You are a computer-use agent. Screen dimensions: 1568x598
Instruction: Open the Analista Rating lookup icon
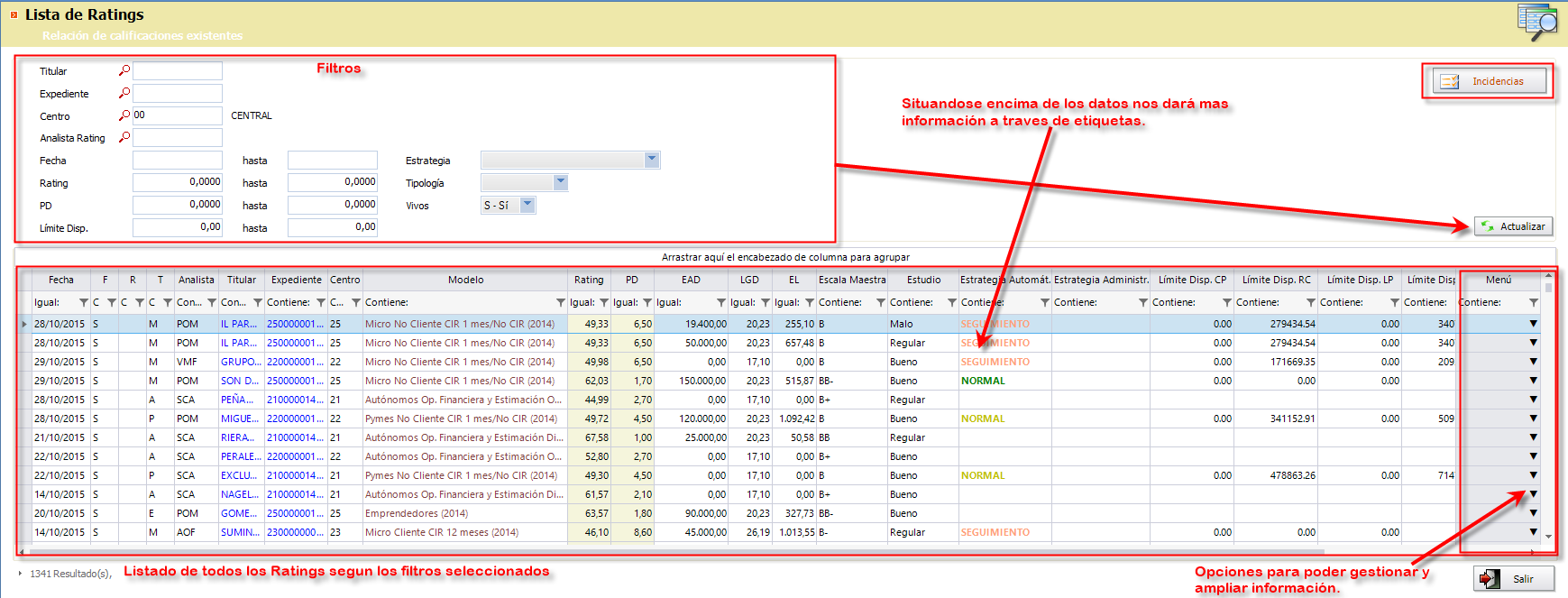pyautogui.click(x=124, y=137)
